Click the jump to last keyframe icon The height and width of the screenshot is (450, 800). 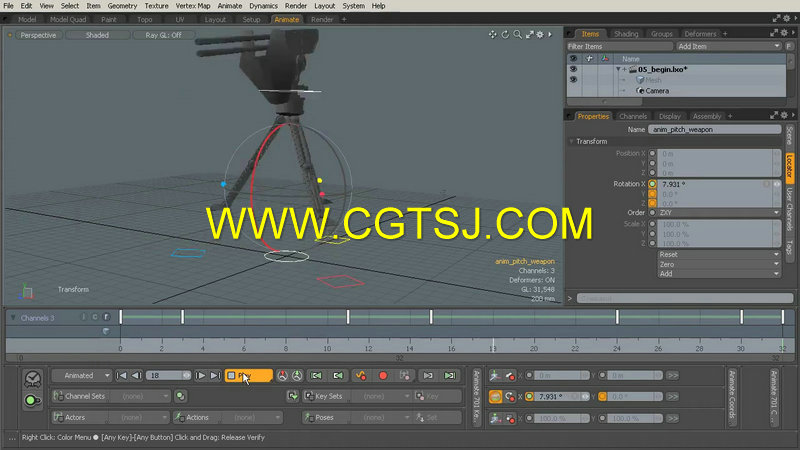point(449,376)
